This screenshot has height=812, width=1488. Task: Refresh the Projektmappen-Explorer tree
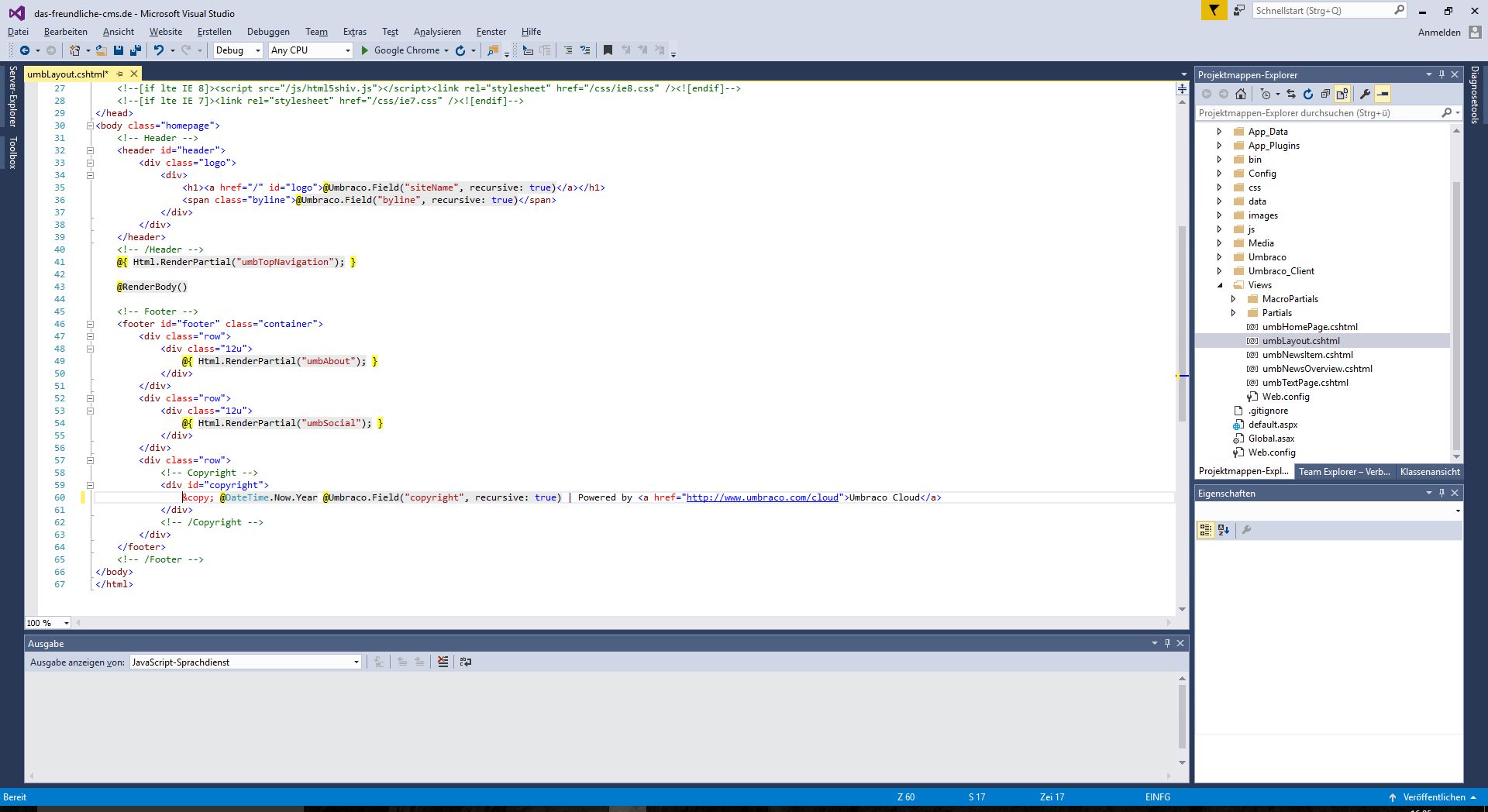1308,94
